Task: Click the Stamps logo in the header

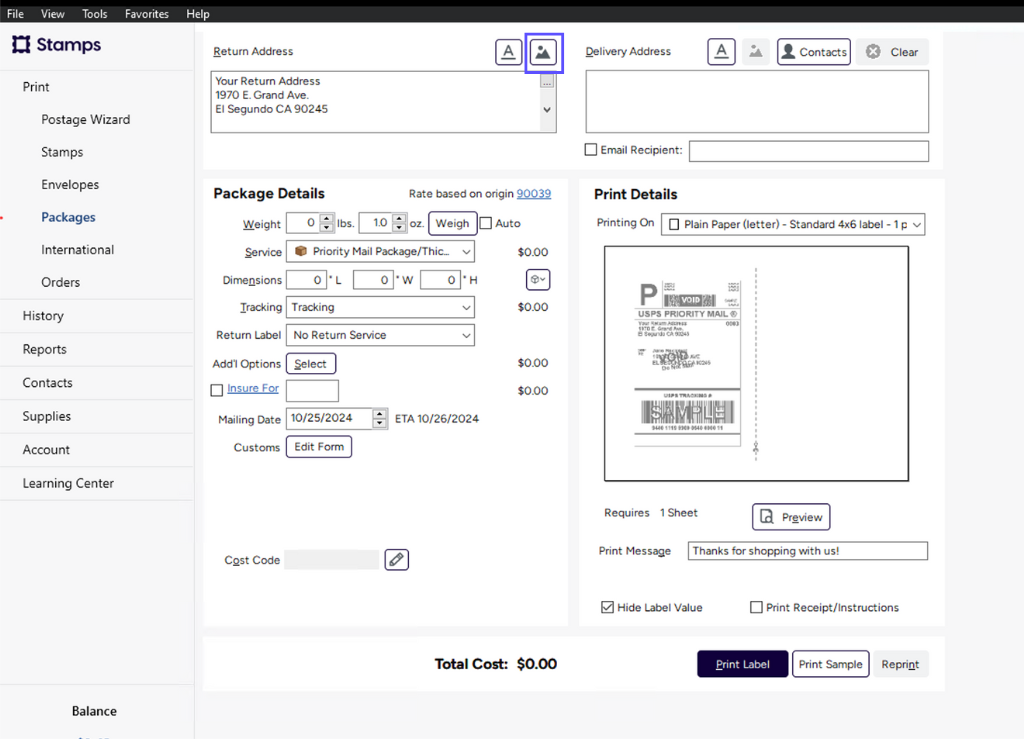Action: tap(55, 44)
